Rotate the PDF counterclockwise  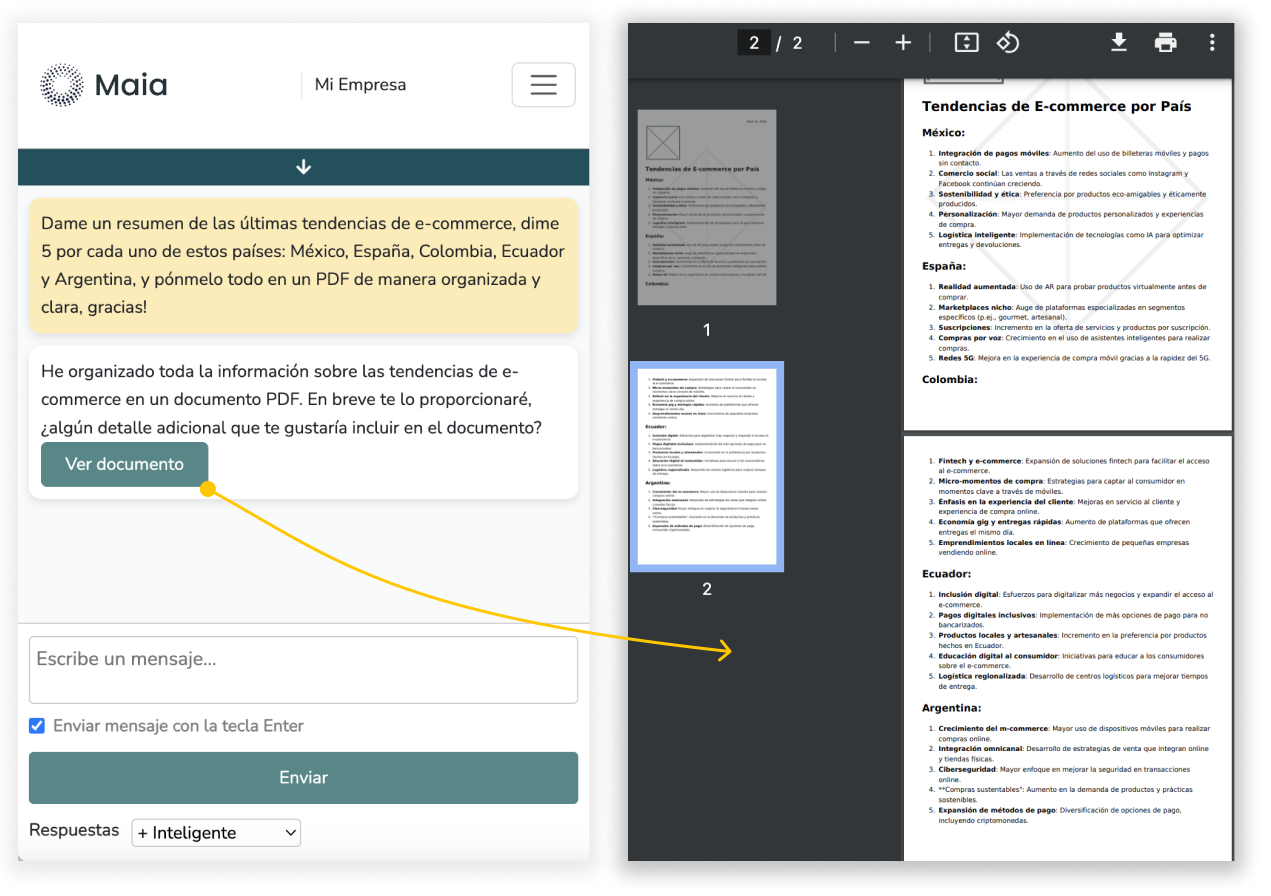click(1007, 43)
